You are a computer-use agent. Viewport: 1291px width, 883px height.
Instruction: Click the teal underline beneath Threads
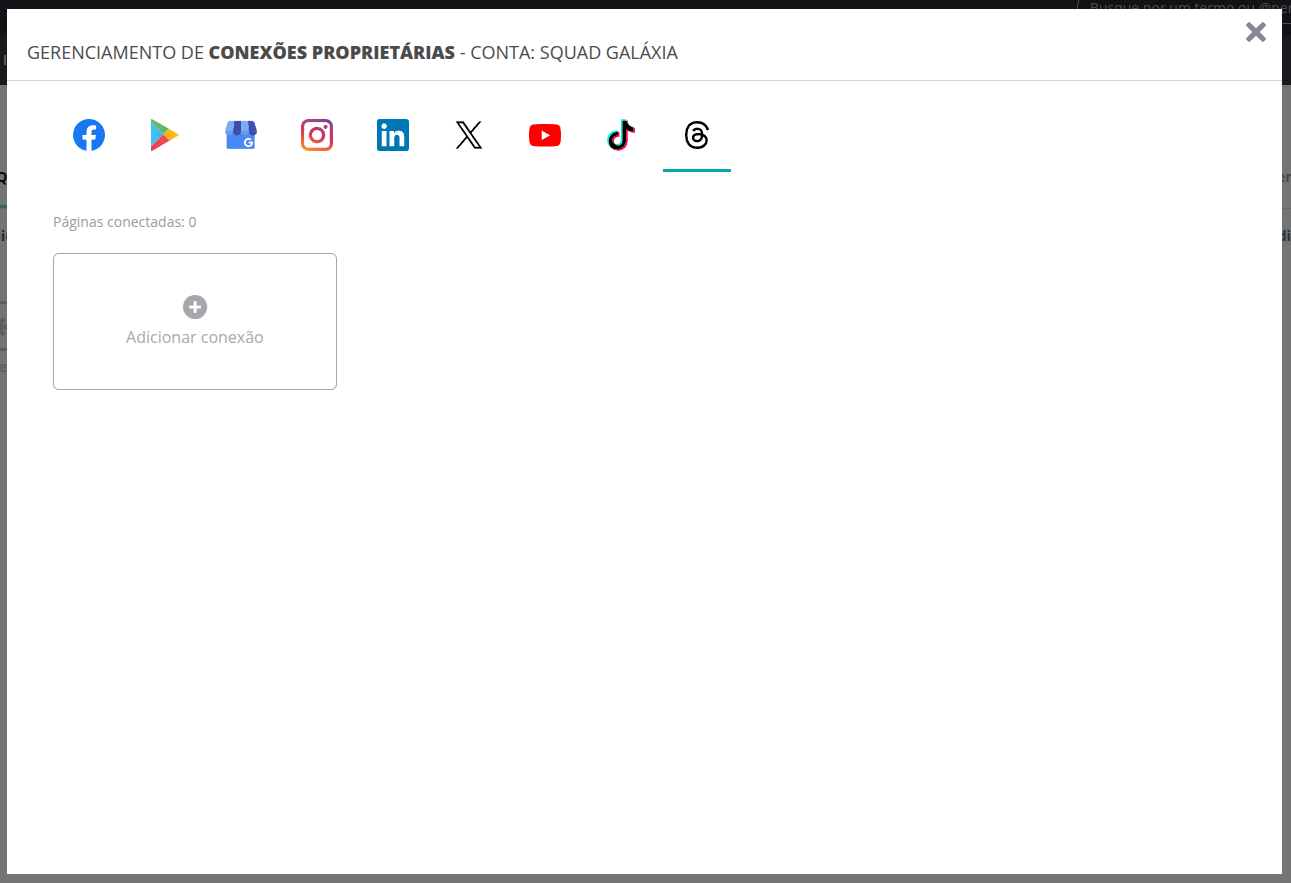click(697, 170)
